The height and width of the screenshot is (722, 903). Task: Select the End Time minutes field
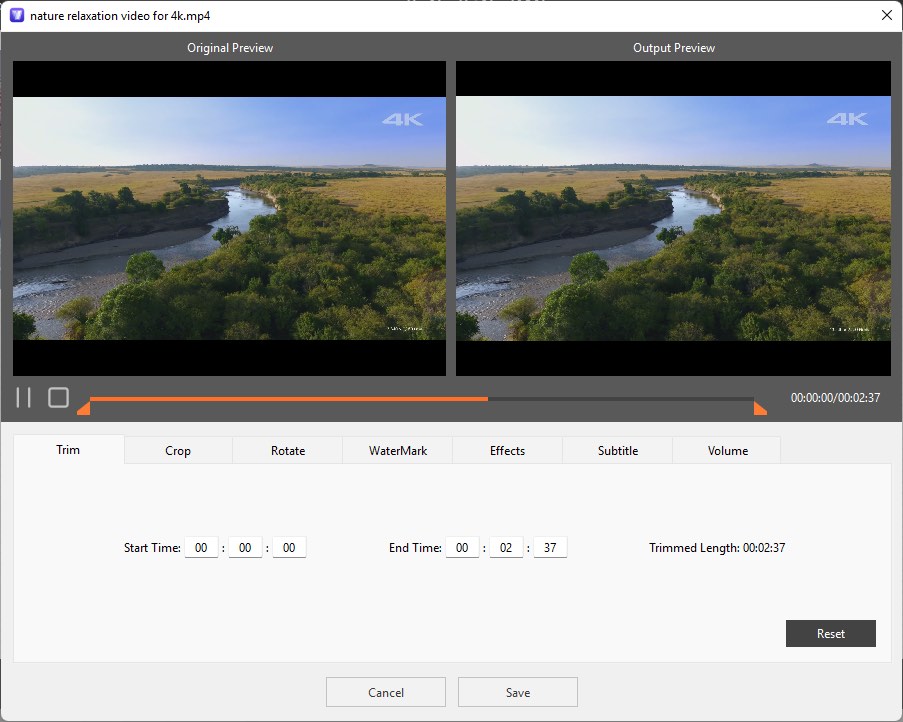[506, 547]
